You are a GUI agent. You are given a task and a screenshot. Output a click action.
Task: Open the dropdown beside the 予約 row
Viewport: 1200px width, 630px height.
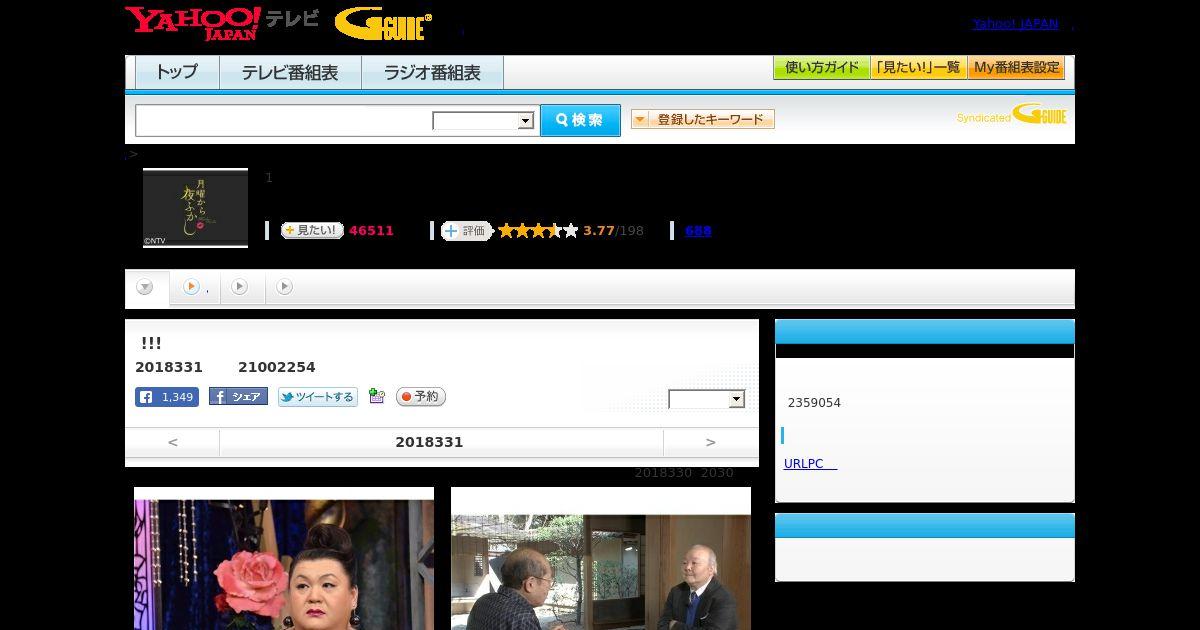click(707, 399)
